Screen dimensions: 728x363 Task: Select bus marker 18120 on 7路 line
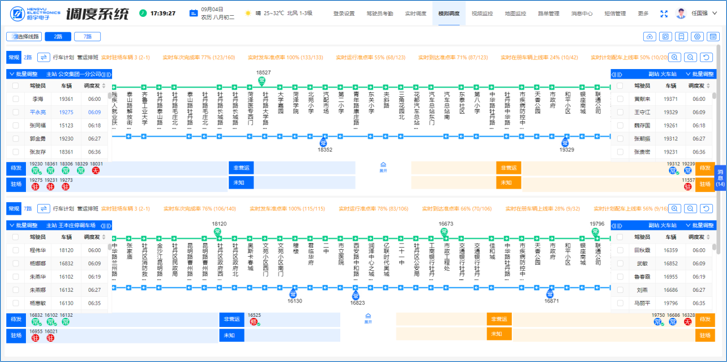coord(217,232)
